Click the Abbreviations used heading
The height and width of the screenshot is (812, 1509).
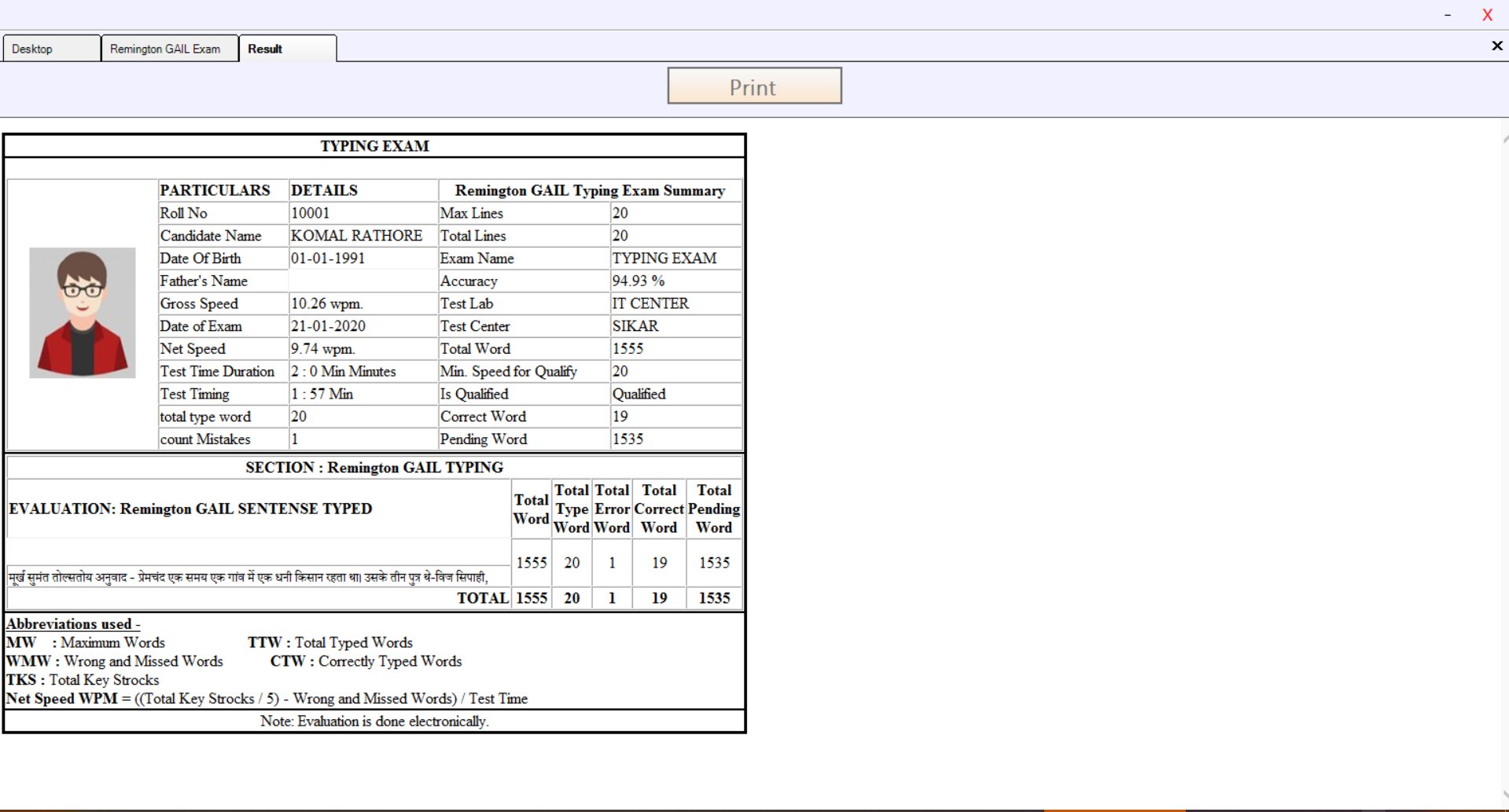[72, 623]
